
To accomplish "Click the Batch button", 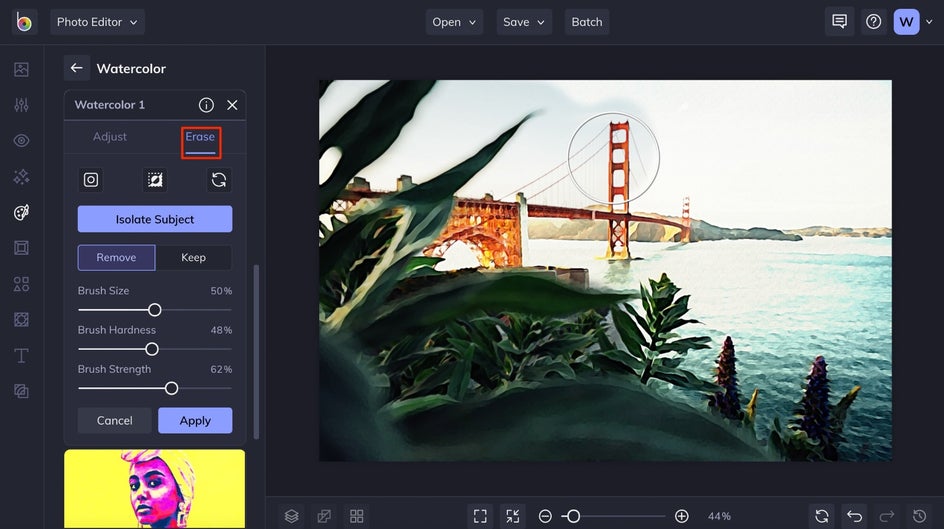I will coord(587,22).
